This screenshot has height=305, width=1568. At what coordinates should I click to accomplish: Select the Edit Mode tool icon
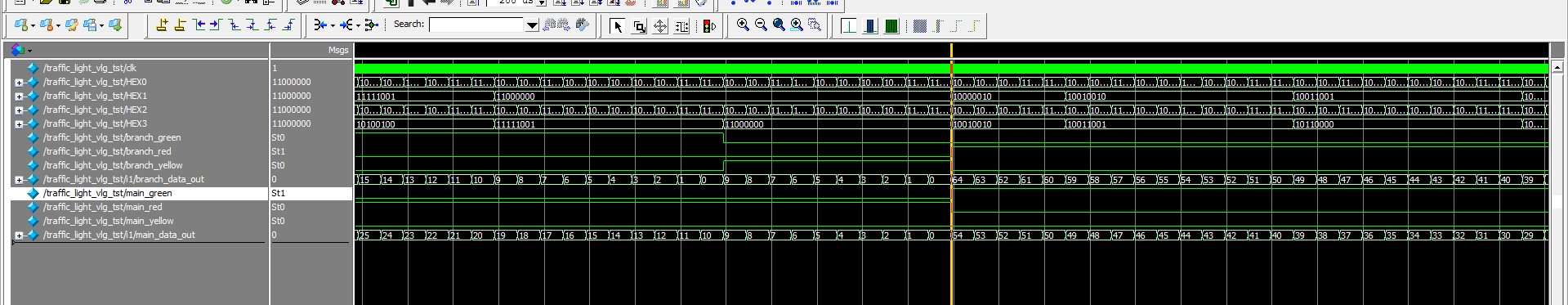pyautogui.click(x=681, y=26)
